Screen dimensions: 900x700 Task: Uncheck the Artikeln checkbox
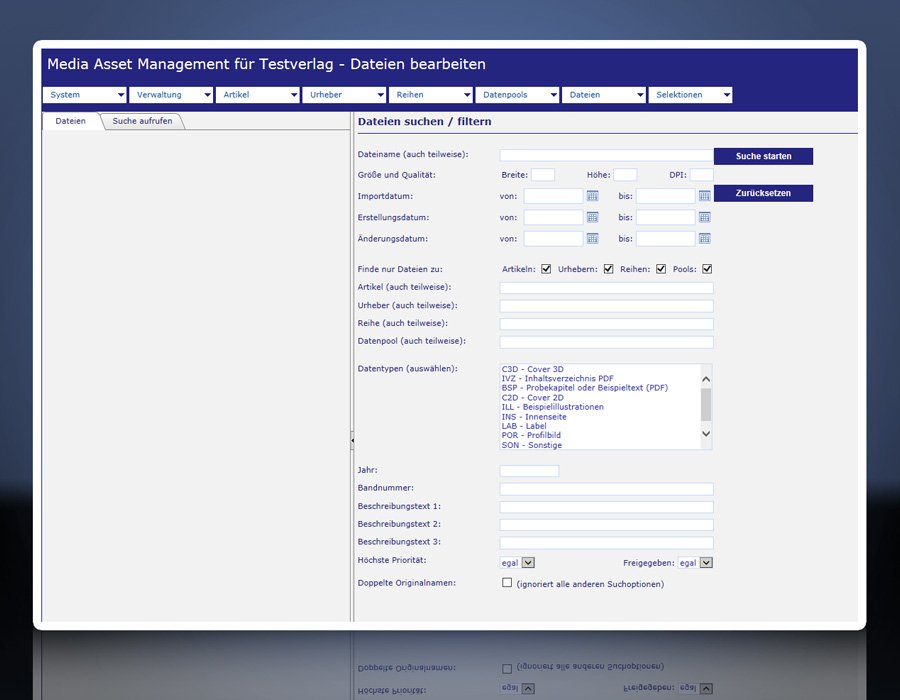[x=546, y=269]
